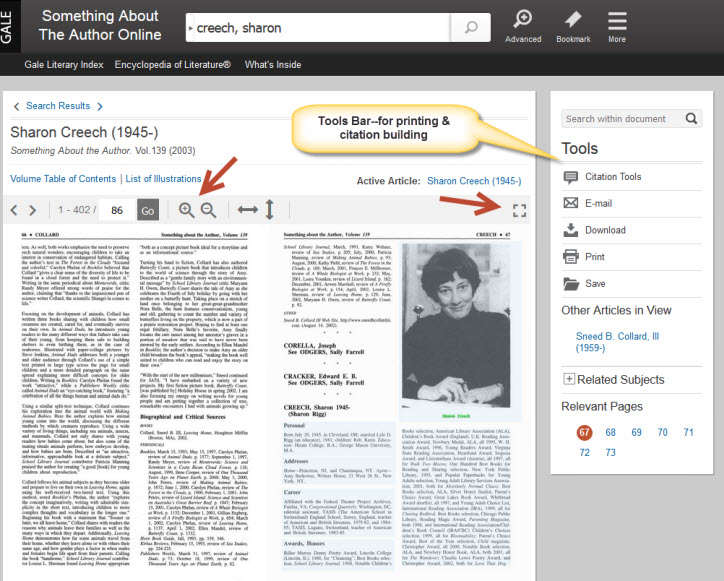724x581 pixels.
Task: Zoom in on the page viewer
Action: (187, 210)
